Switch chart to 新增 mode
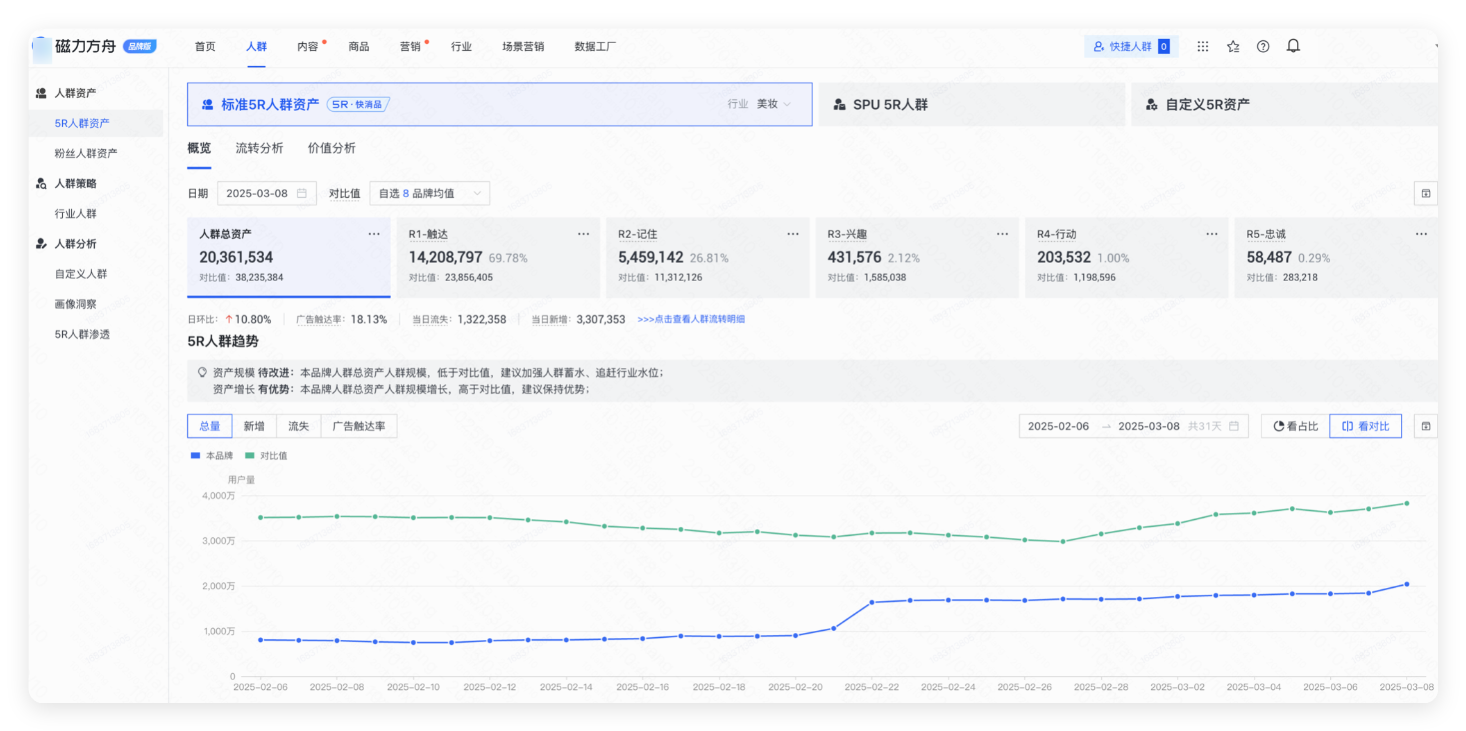The image size is (1466, 731). pos(255,425)
